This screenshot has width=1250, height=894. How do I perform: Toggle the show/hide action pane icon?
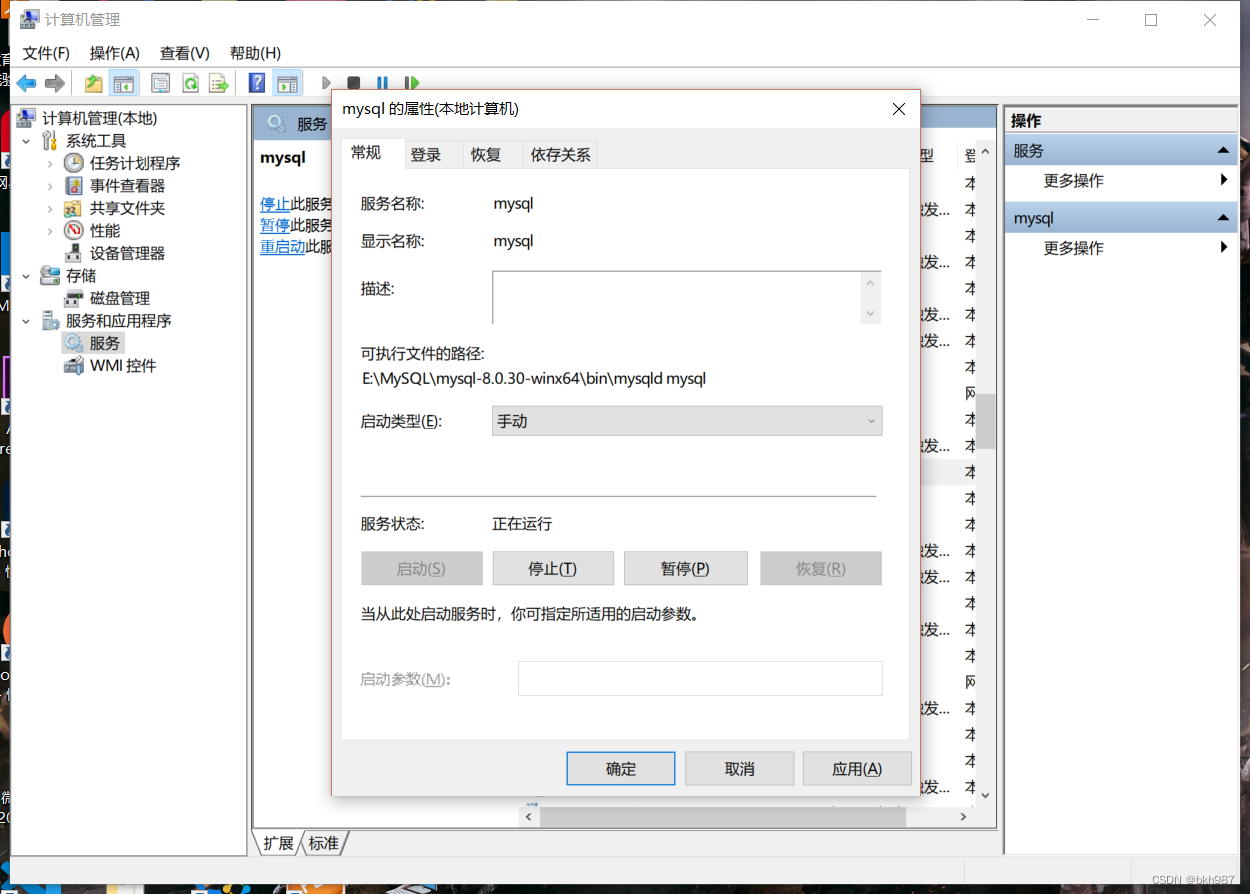(288, 83)
